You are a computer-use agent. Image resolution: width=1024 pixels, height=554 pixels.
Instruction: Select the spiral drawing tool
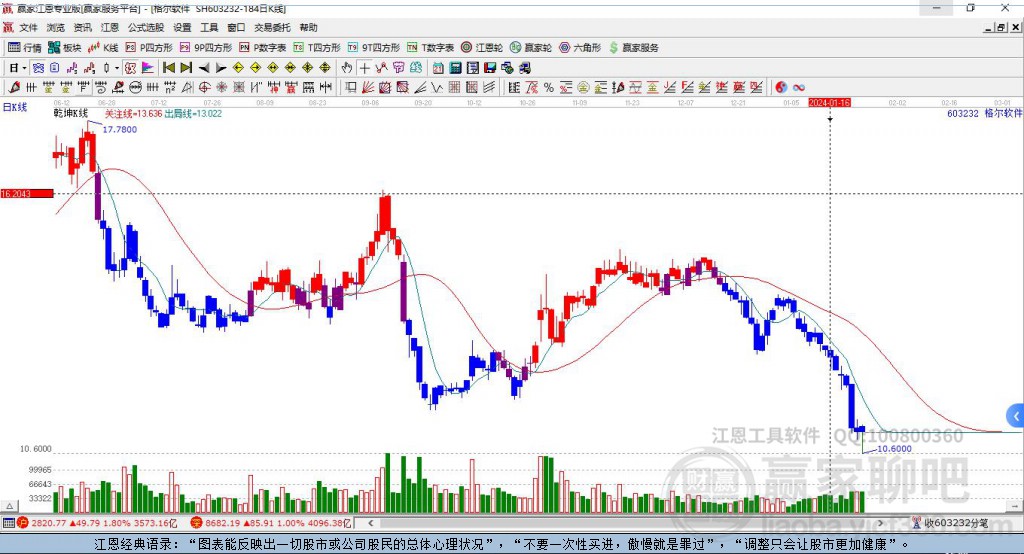101,87
